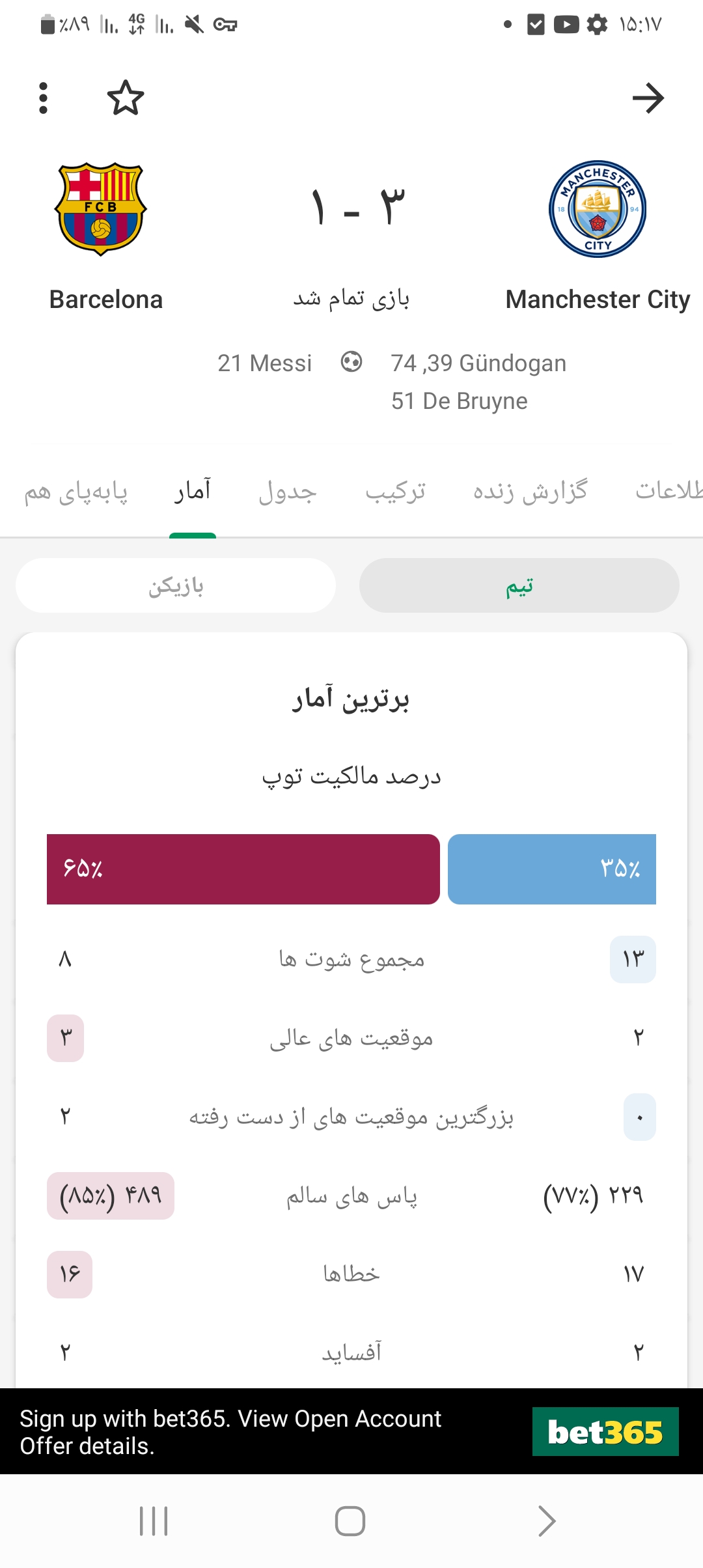Open the آمار (statistics) tab
Screen dimensions: 703x1568
point(193,492)
